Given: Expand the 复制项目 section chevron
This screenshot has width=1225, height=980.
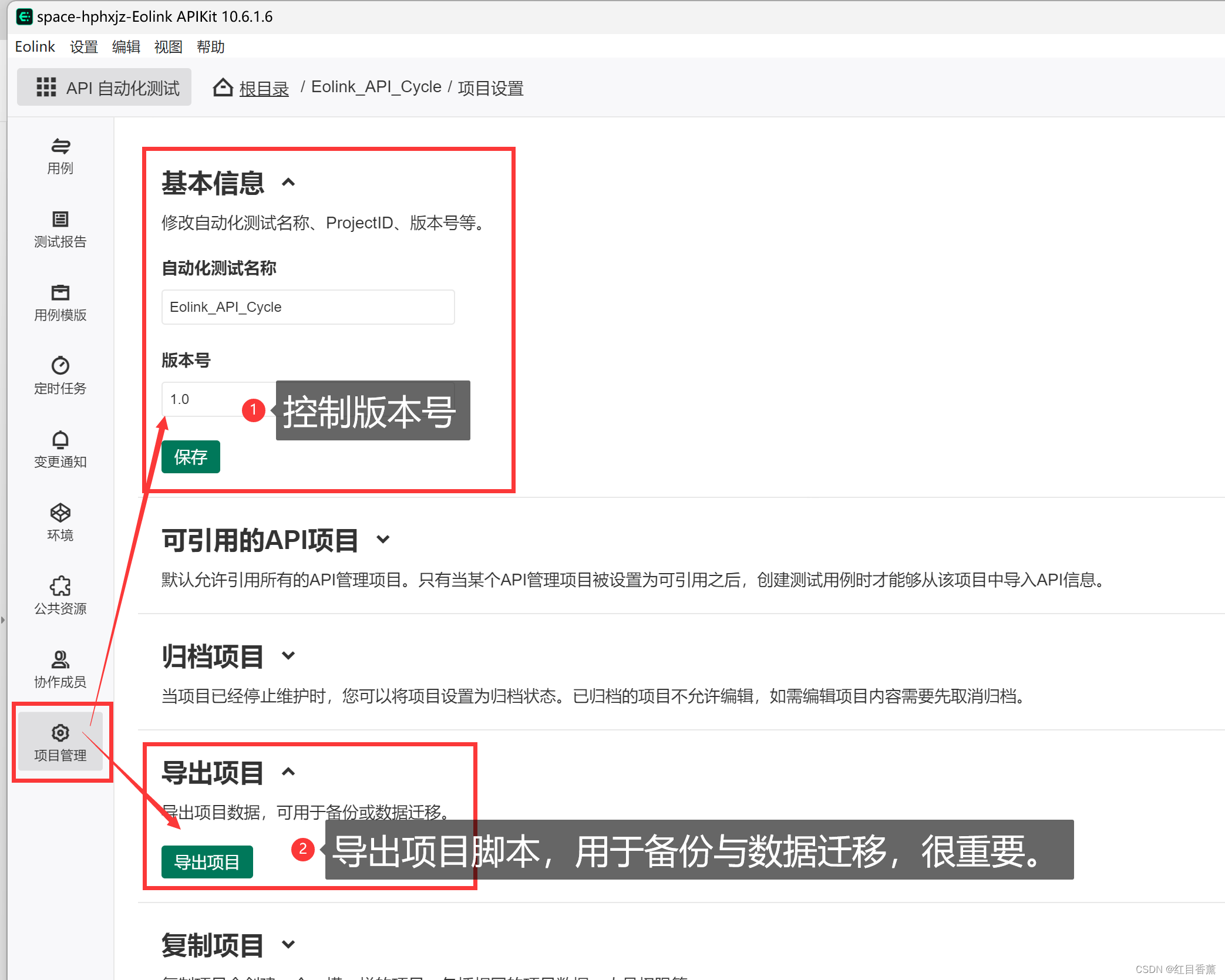Looking at the screenshot, I should [288, 944].
